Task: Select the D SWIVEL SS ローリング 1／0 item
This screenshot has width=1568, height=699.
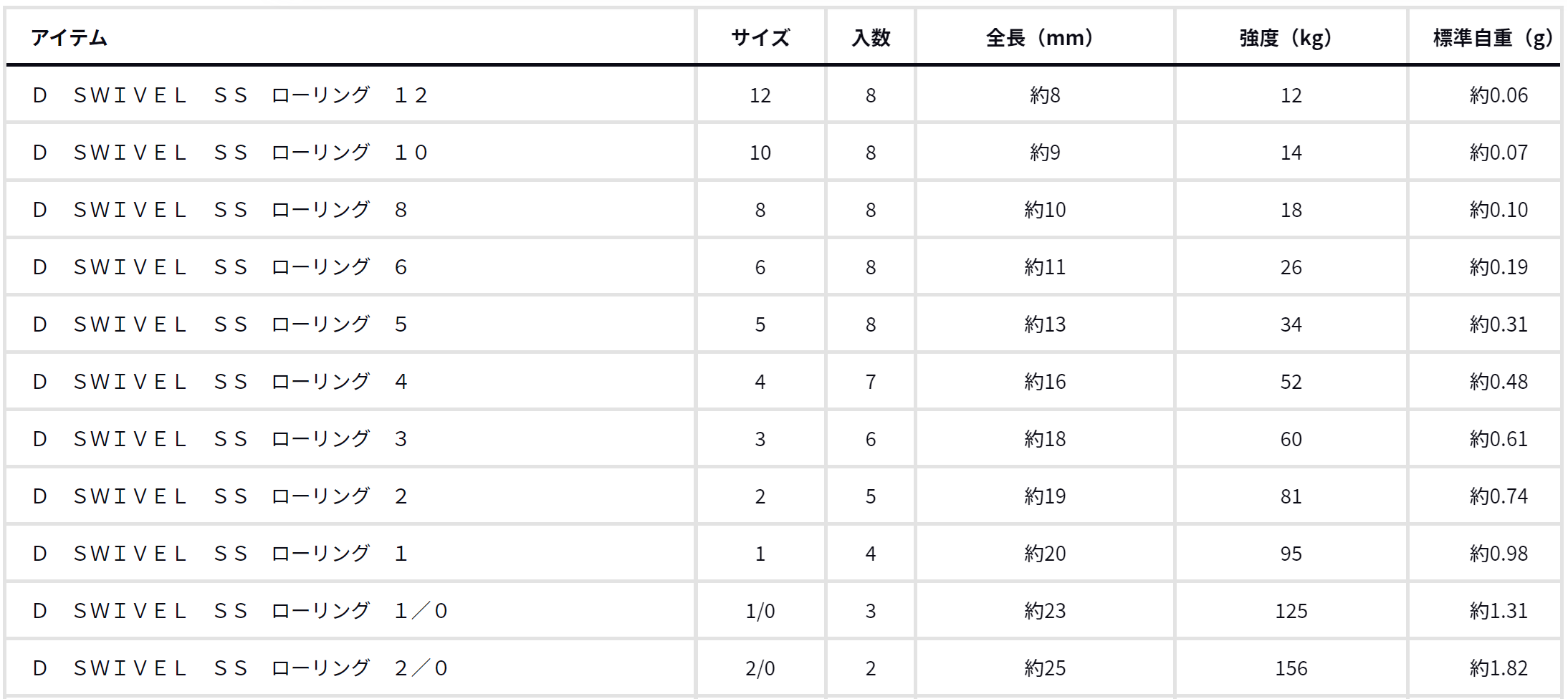Action: (240, 611)
